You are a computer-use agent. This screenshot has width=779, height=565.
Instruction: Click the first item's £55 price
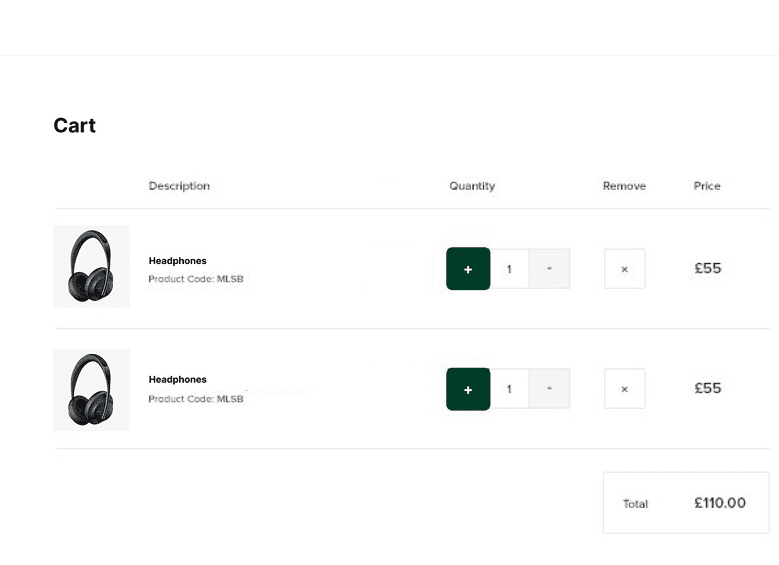708,268
